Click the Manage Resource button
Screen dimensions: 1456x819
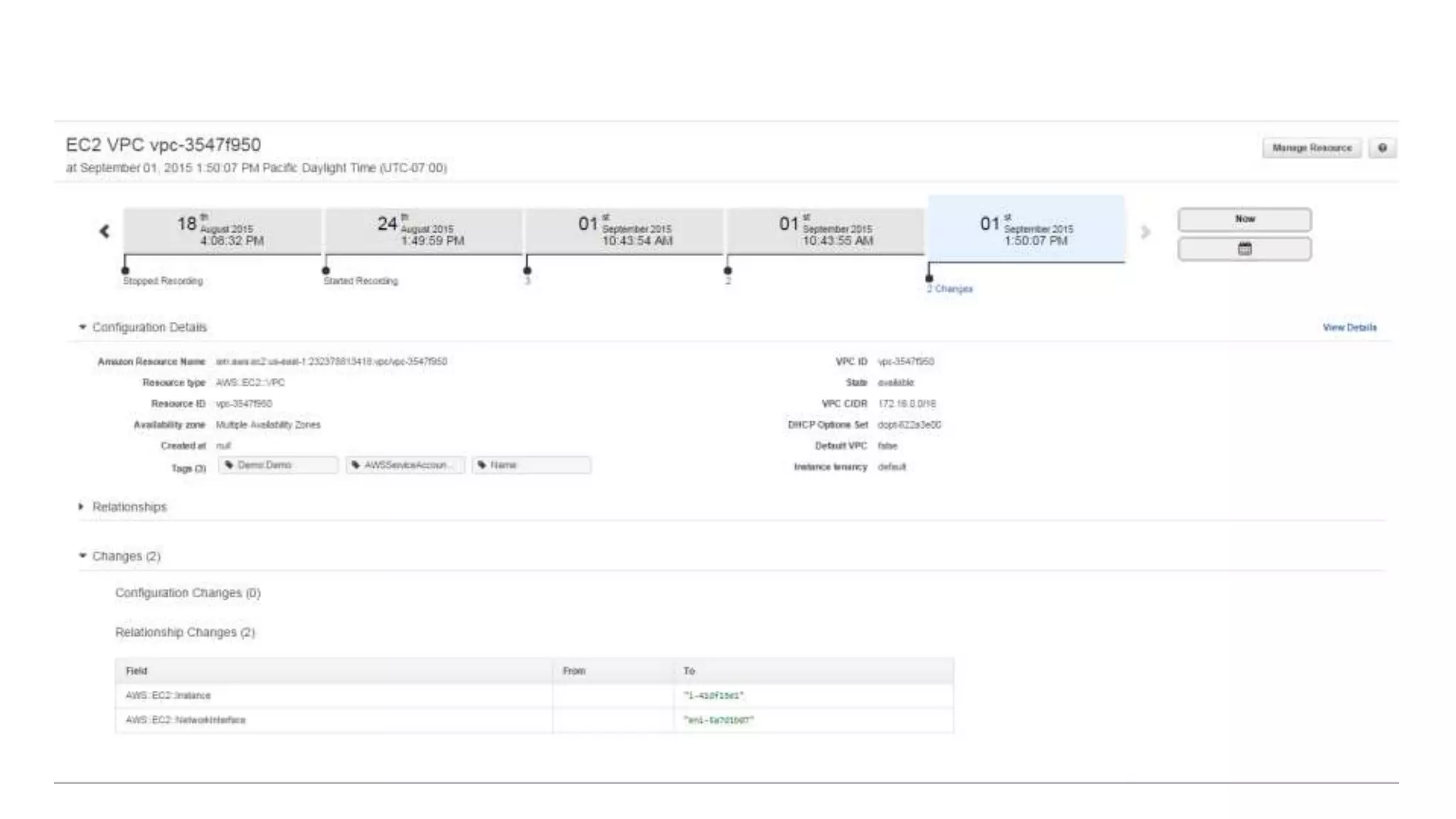pos(1311,148)
